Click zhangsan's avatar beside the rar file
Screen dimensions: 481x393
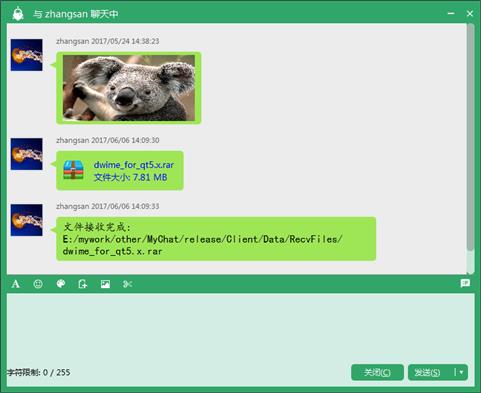27,154
